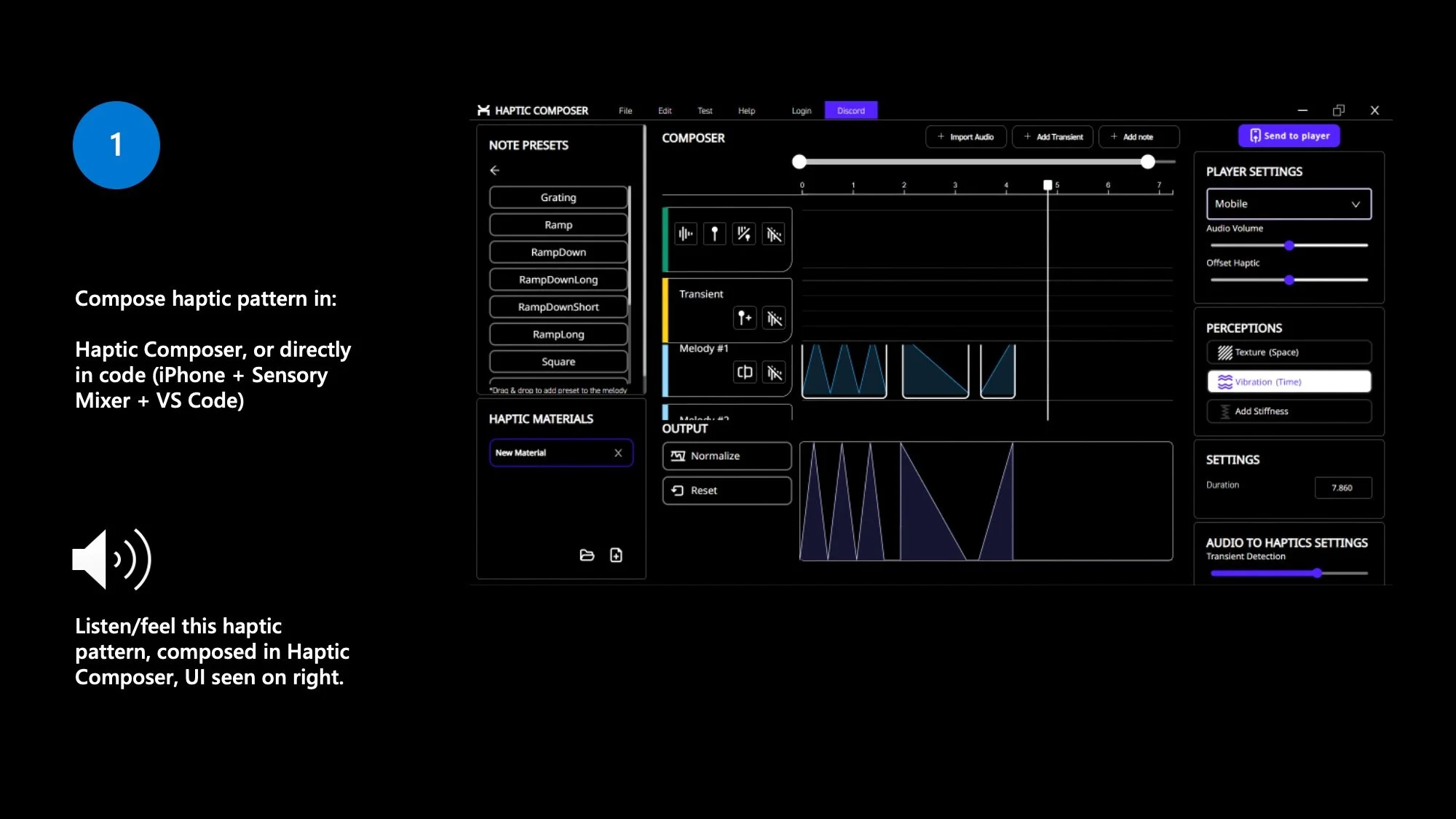
Task: Click the Add note button
Action: (1139, 137)
